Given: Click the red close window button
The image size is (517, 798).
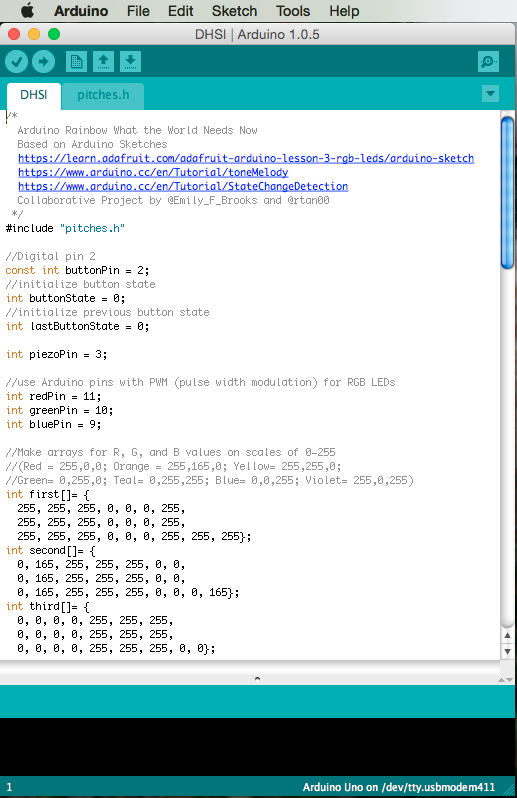Looking at the screenshot, I should click(14, 34).
